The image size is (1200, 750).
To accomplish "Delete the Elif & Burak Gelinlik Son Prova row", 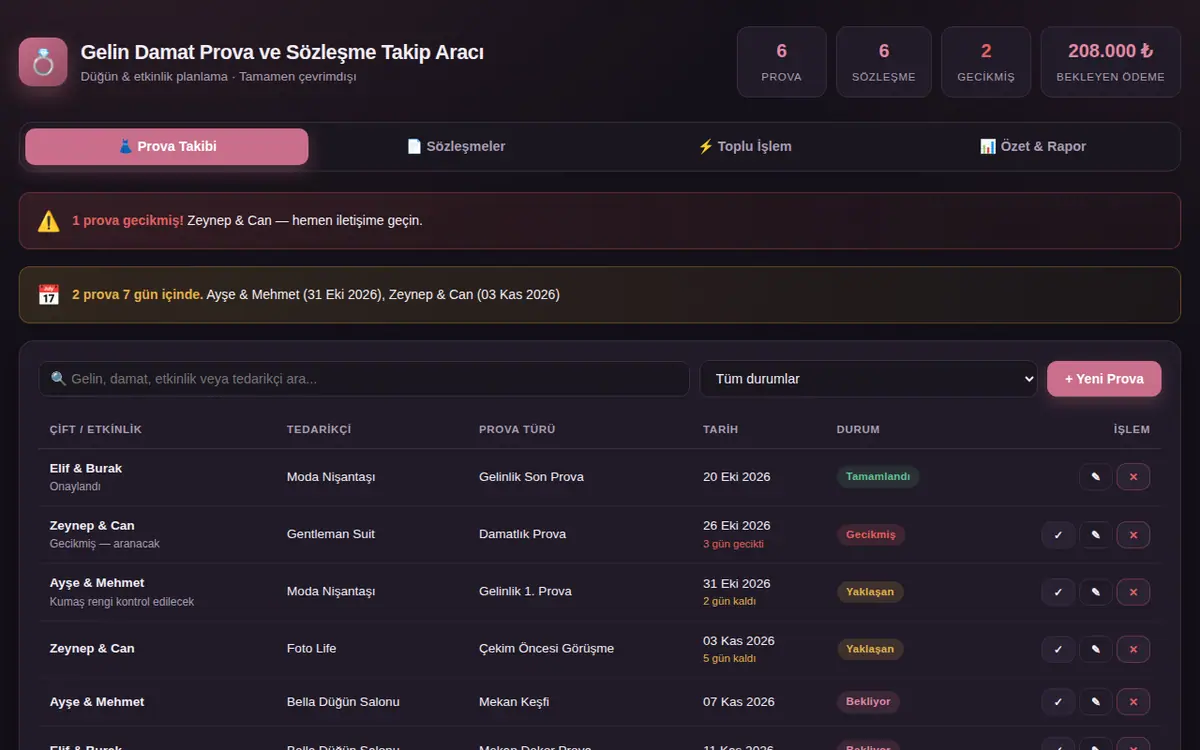I will 1133,477.
